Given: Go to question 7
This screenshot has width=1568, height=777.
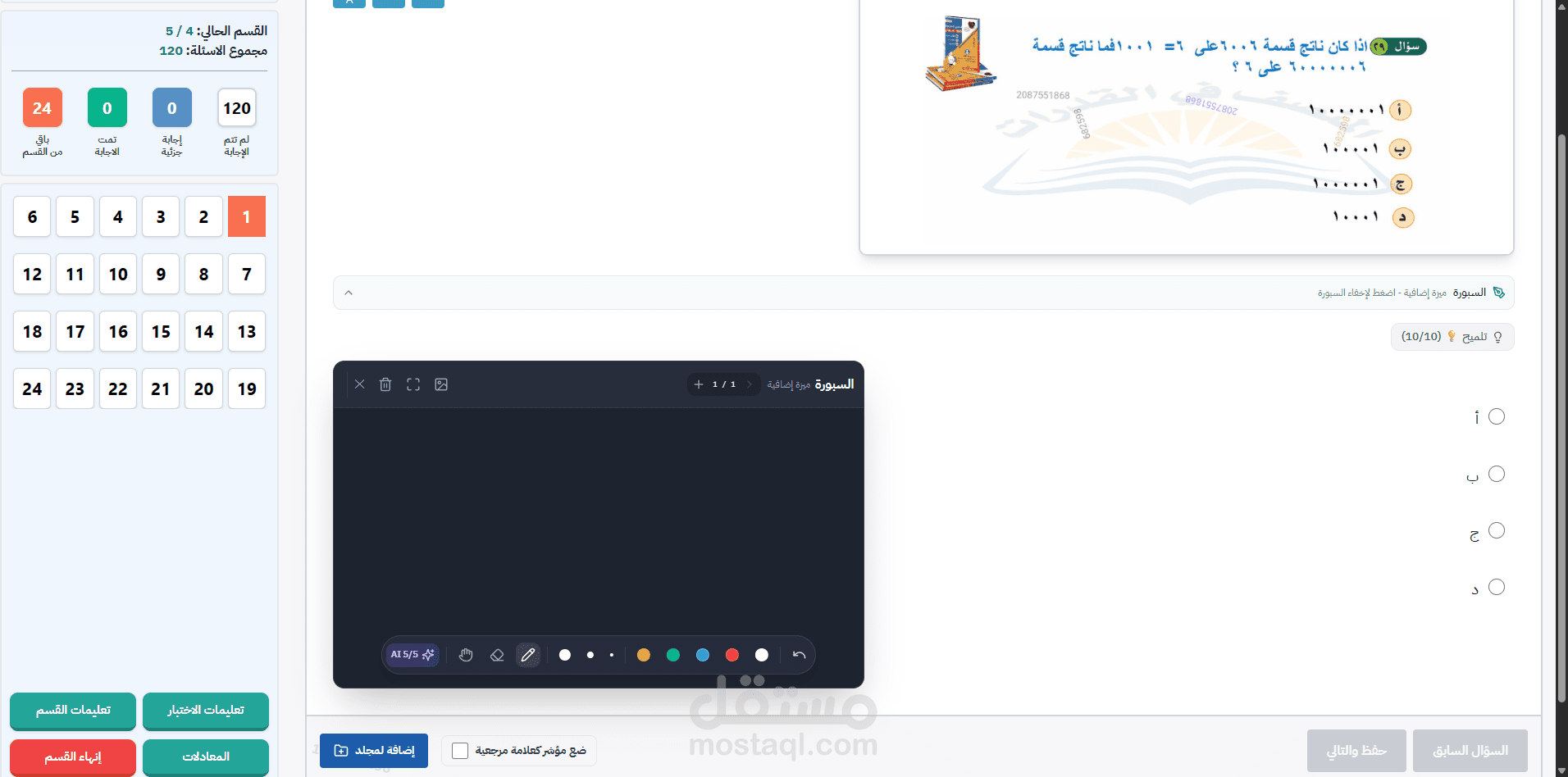Looking at the screenshot, I should (247, 274).
